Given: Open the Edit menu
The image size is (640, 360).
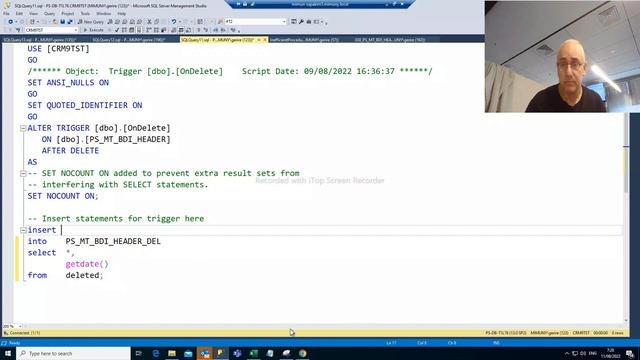Looking at the screenshot, I should pyautogui.click(x=19, y=13).
